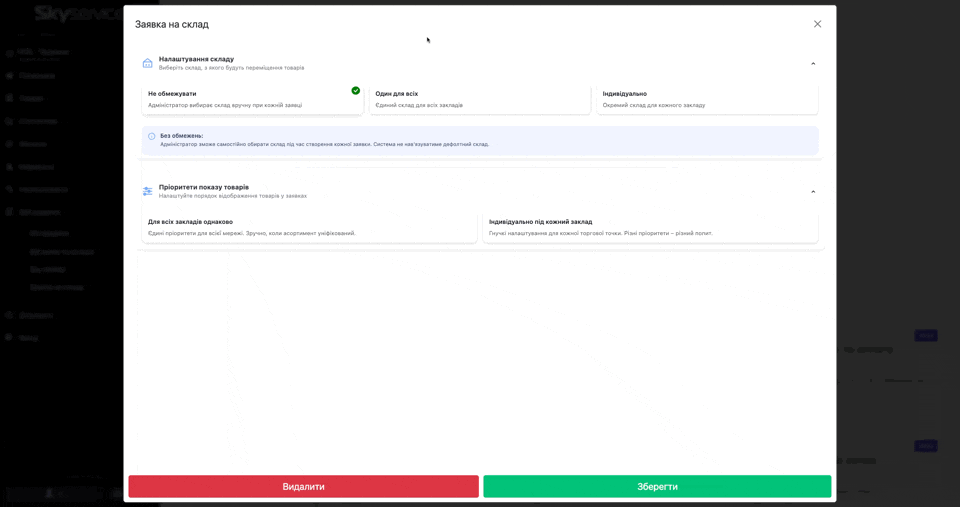Choose Для всіх закладів однаково priority
This screenshot has height=507, width=960.
click(309, 227)
